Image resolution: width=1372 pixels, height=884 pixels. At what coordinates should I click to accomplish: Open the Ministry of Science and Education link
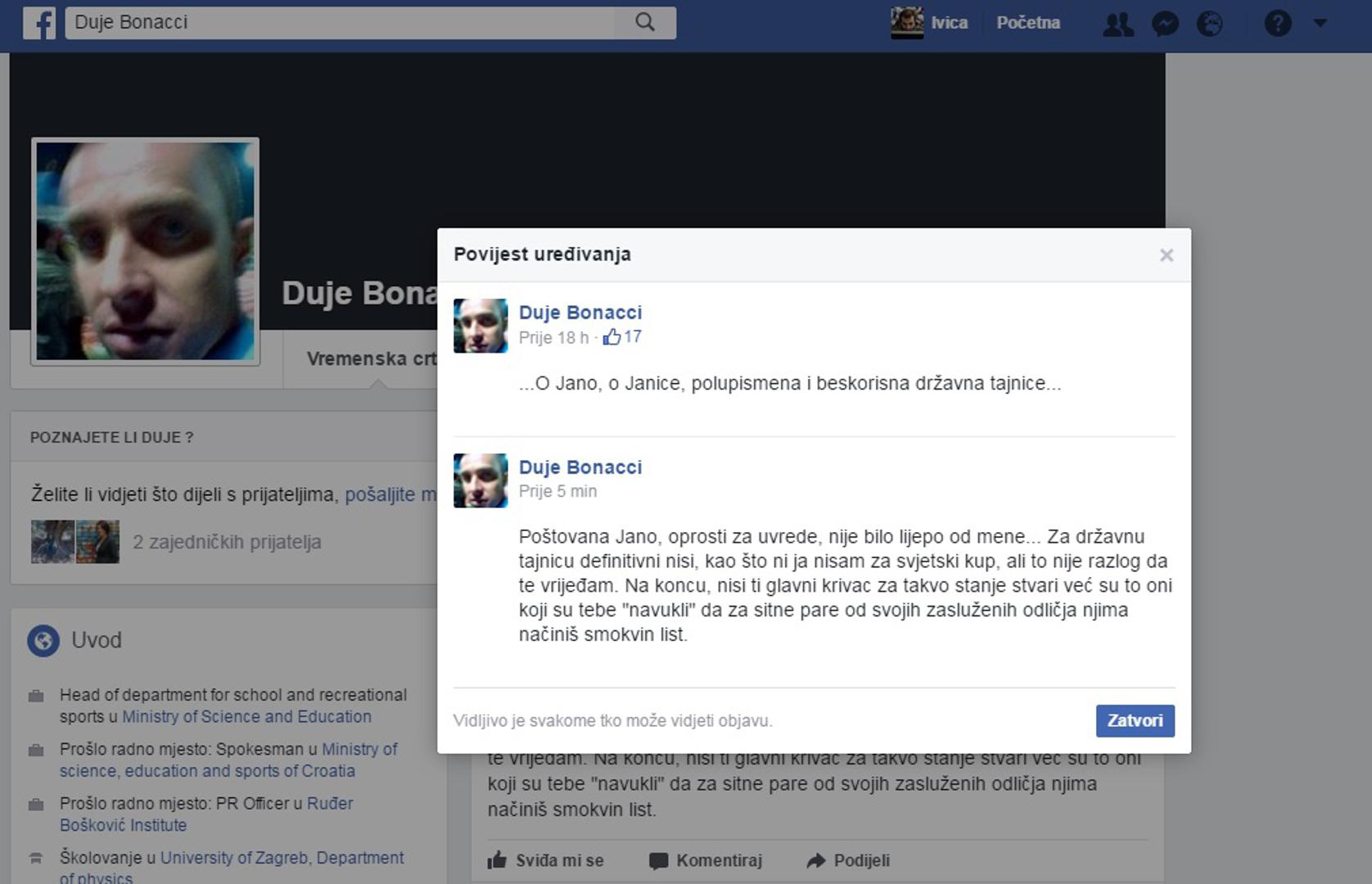(x=246, y=717)
